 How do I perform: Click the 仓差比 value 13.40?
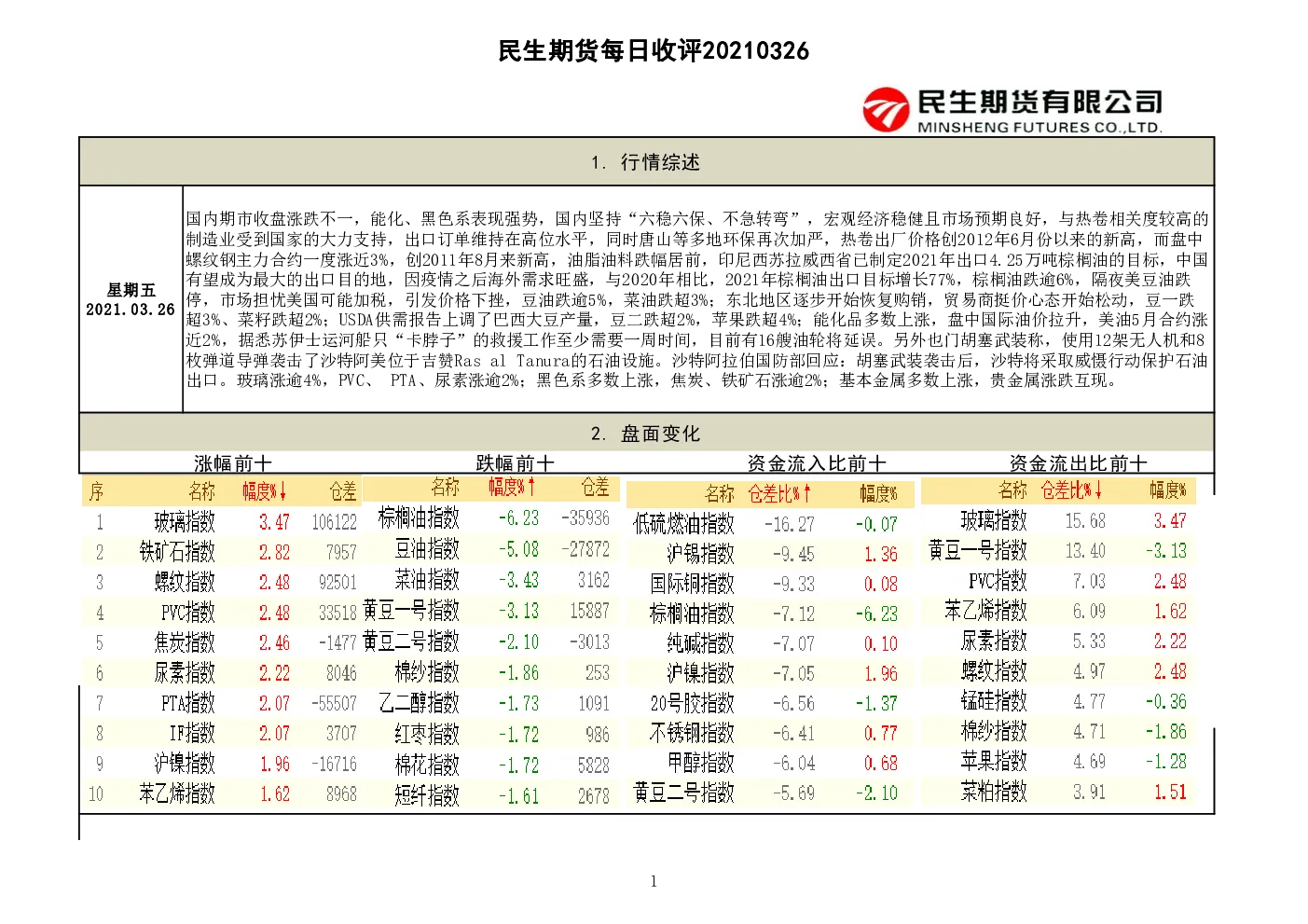tap(1085, 550)
